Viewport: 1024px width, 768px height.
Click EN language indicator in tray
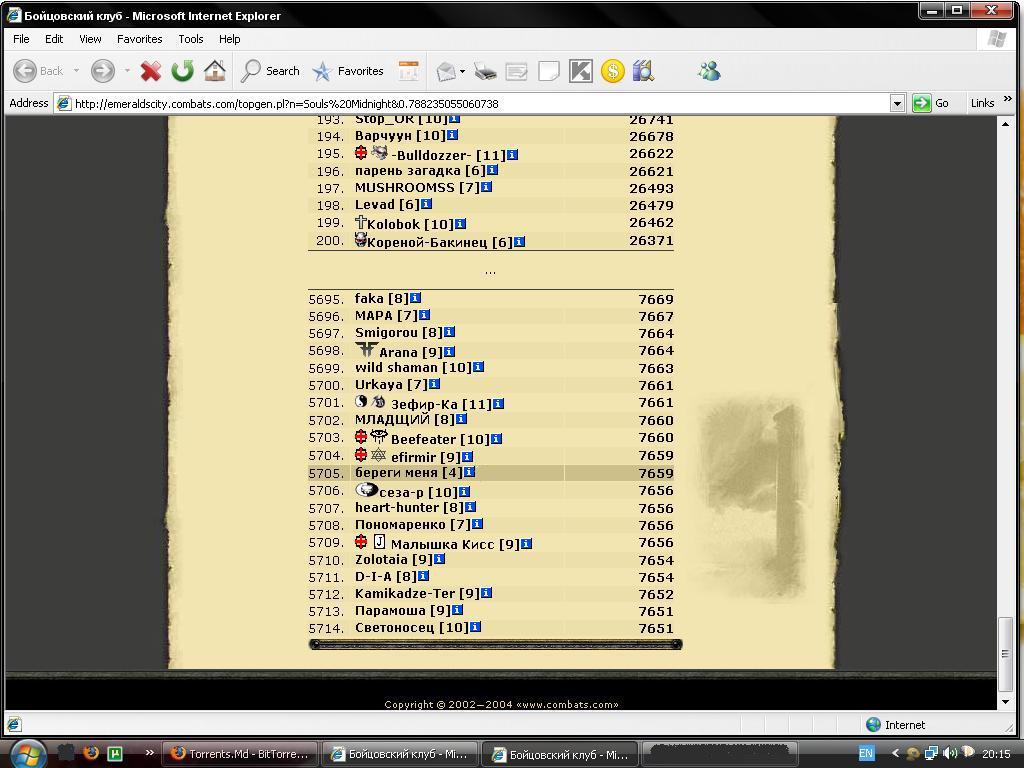tap(866, 753)
